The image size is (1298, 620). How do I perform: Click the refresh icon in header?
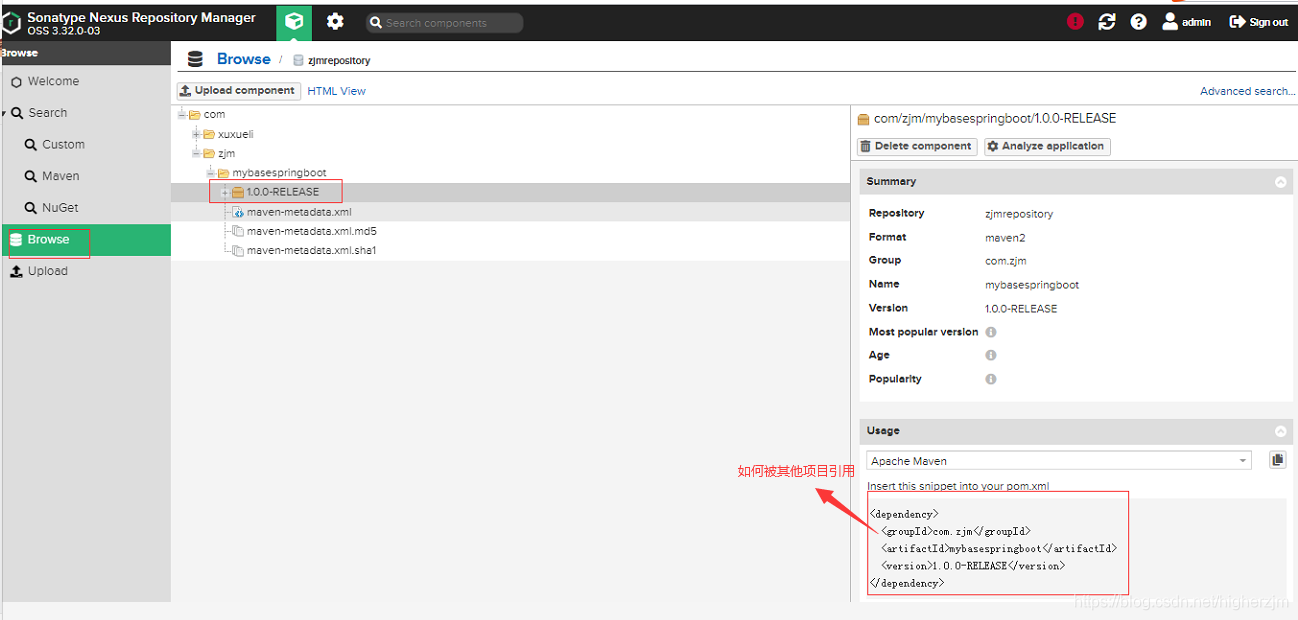click(1107, 21)
